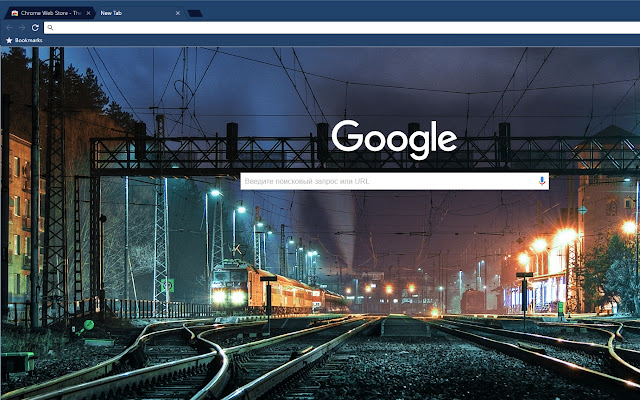The width and height of the screenshot is (640, 400).
Task: Switch to the Chrome Web Store tab
Action: [50, 13]
